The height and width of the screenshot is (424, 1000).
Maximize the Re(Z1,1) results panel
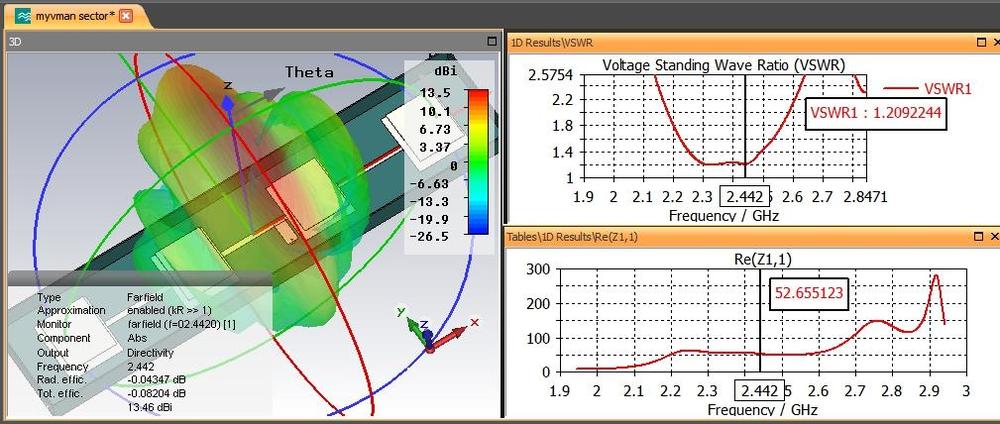979,237
